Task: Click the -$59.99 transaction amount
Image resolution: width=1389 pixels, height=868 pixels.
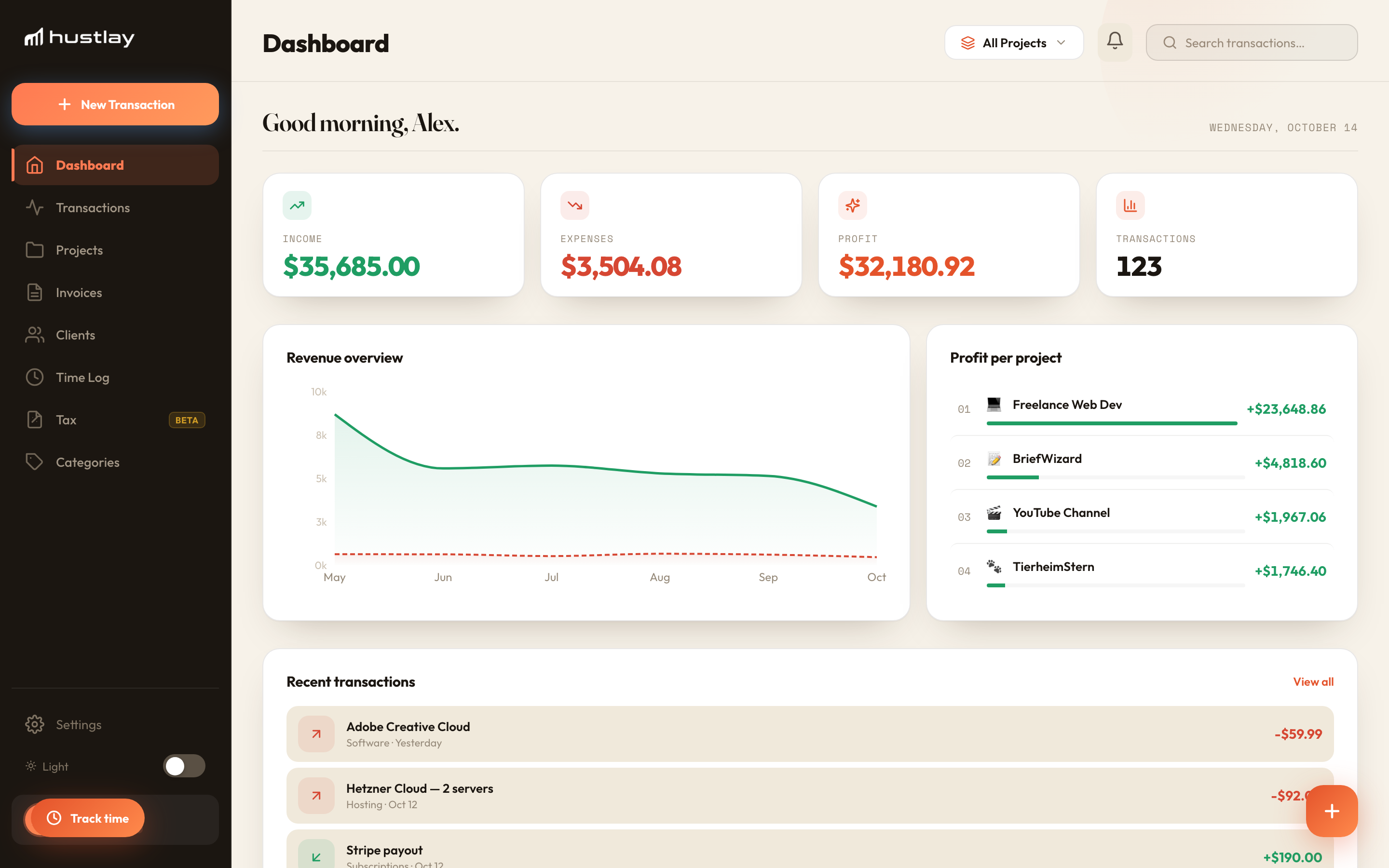Action: coord(1298,733)
